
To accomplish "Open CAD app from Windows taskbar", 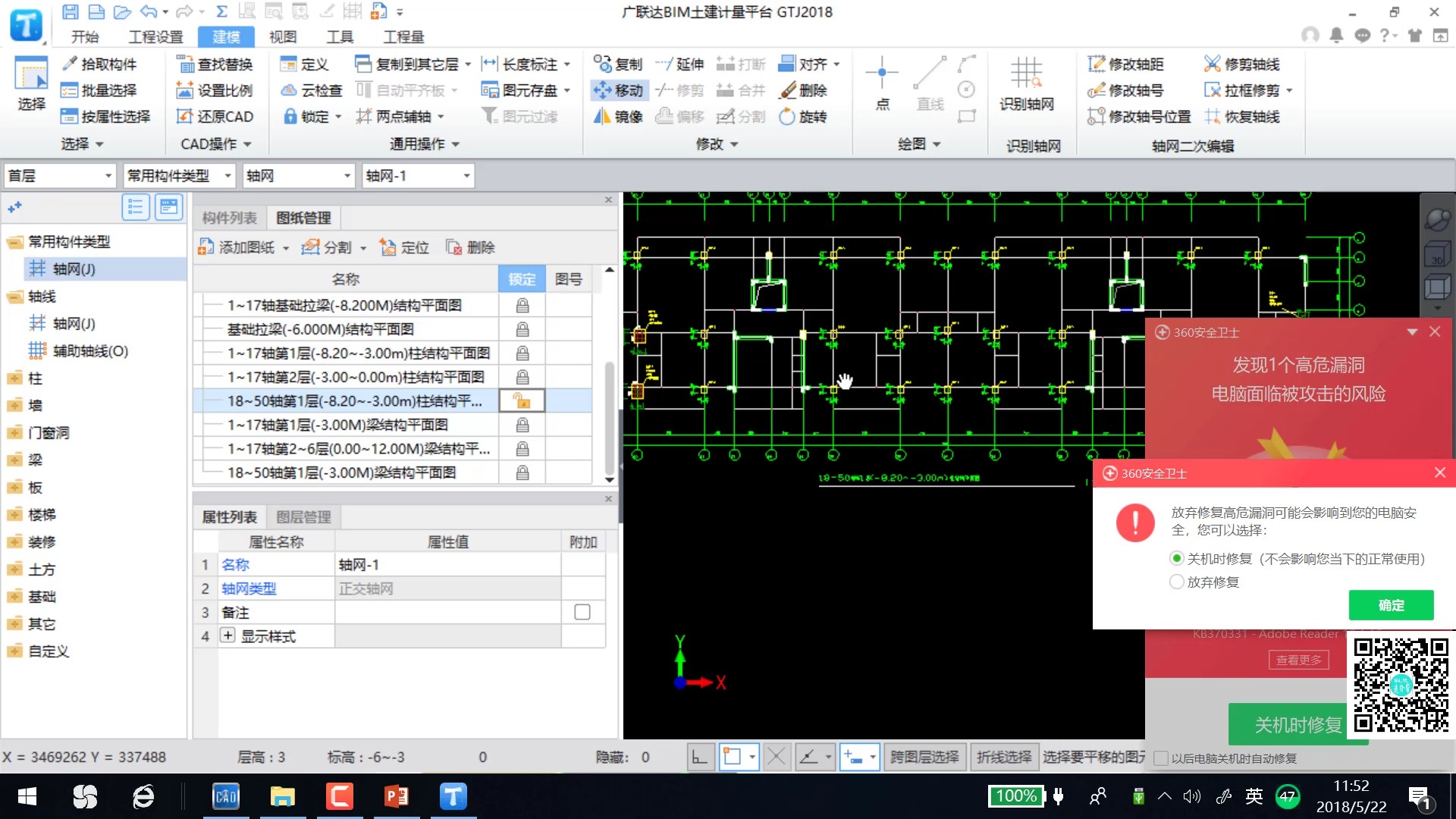I will (225, 796).
